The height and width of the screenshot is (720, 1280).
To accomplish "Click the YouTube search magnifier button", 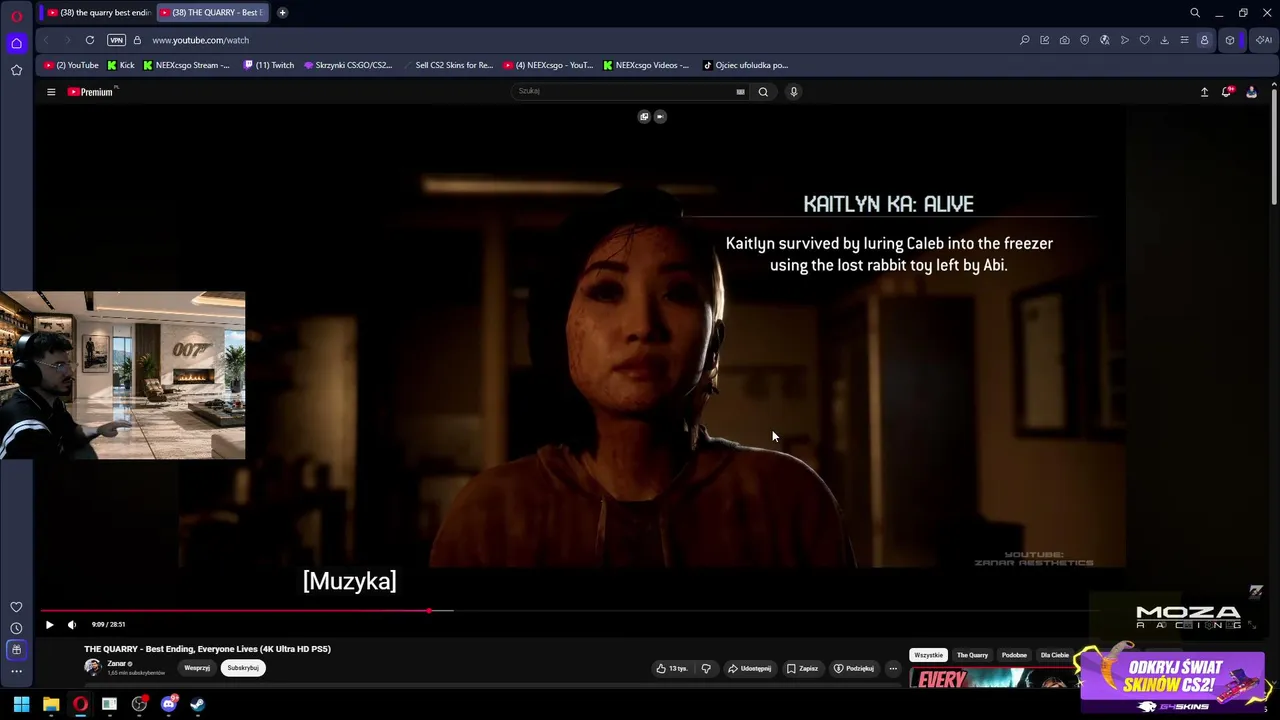I will [x=763, y=92].
